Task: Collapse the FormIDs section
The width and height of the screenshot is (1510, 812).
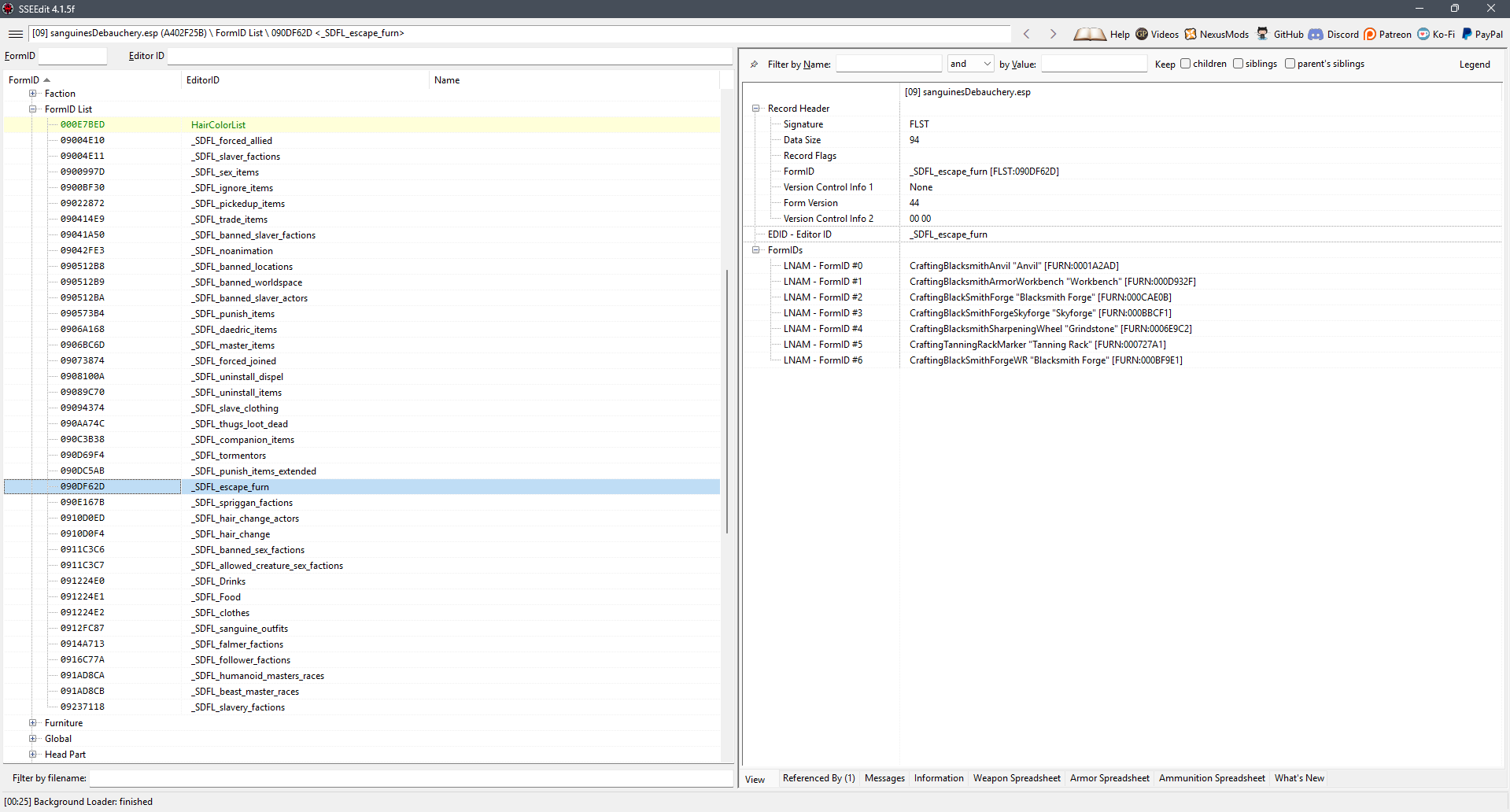Action: (756, 250)
